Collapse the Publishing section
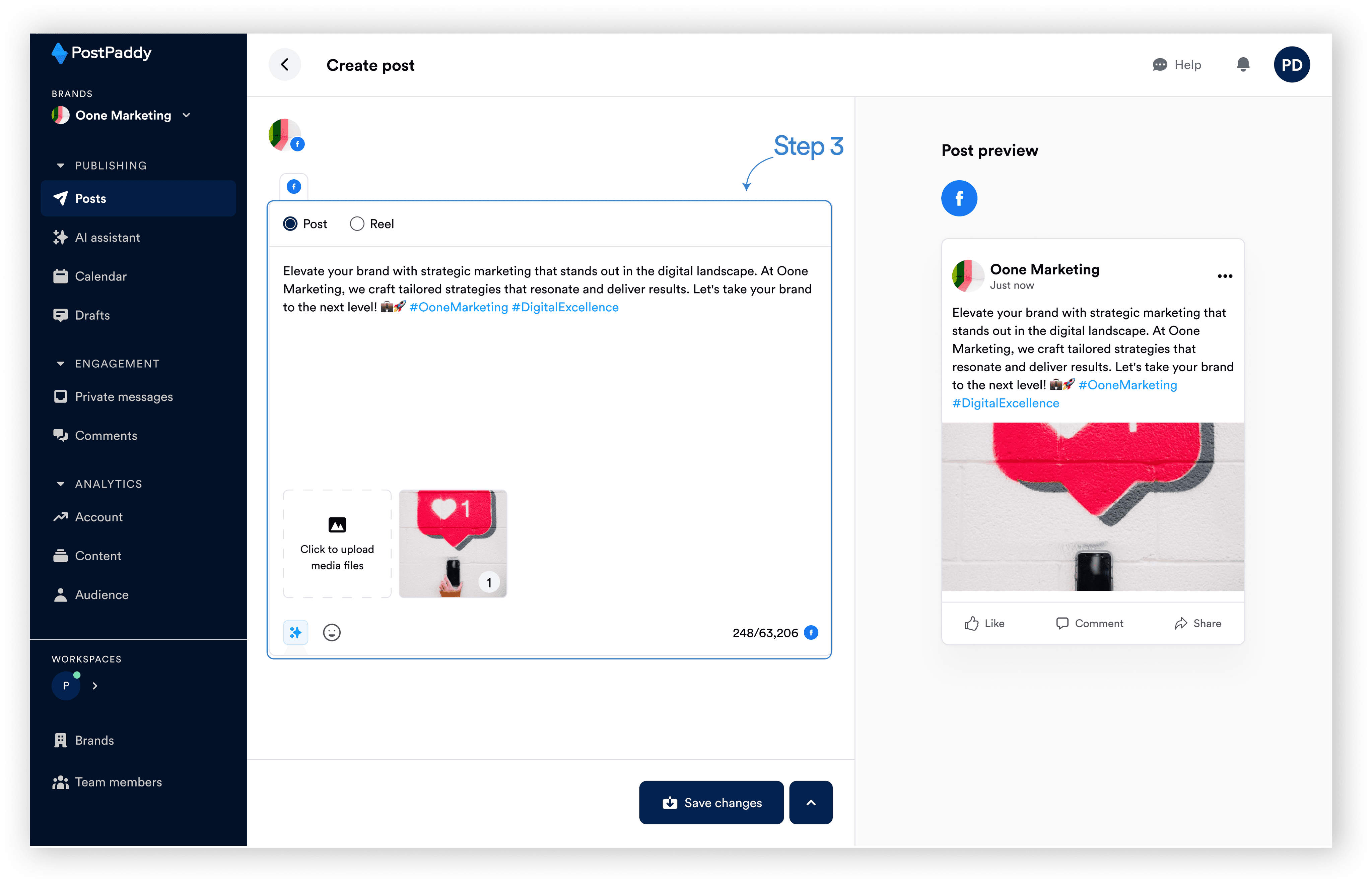 click(61, 166)
